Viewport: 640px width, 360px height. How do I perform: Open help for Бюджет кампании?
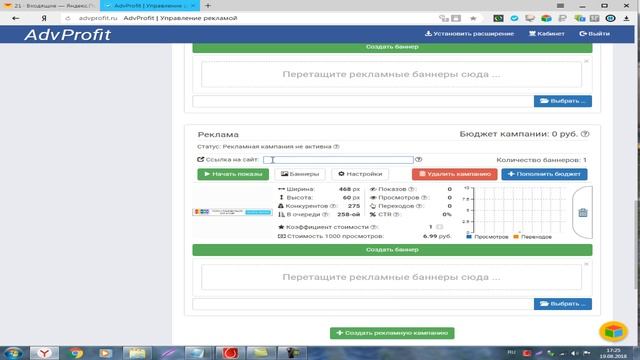click(585, 134)
